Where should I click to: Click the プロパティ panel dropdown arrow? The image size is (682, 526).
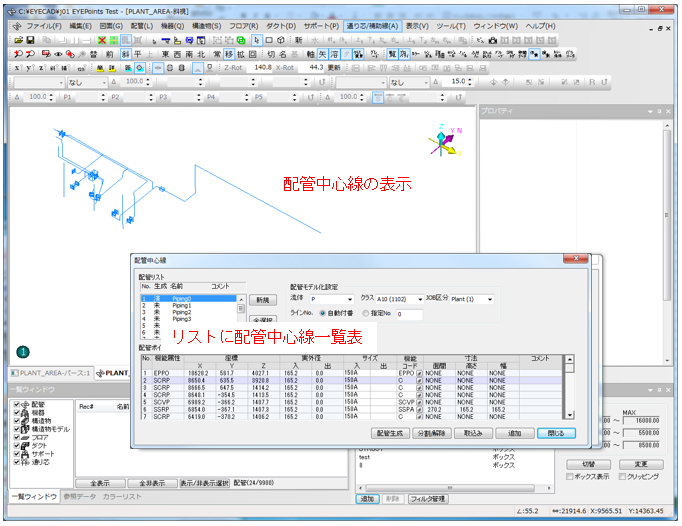650,111
